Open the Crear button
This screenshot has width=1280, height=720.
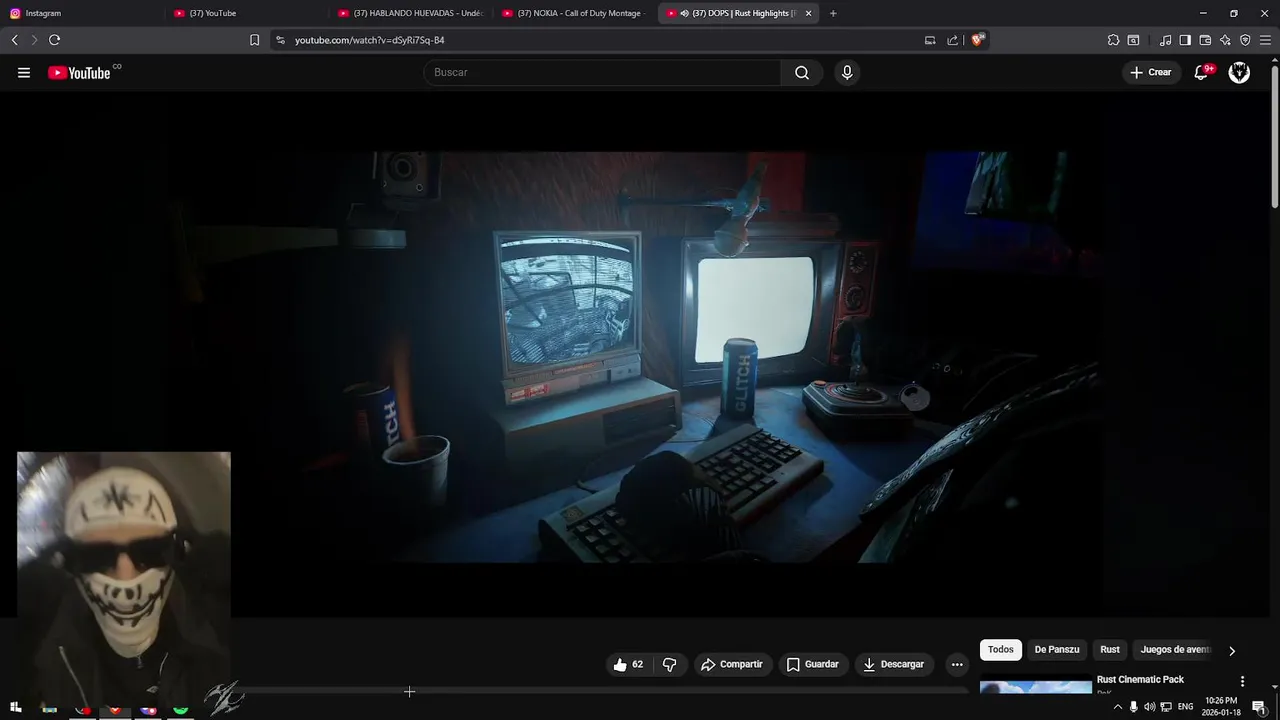(x=1150, y=72)
